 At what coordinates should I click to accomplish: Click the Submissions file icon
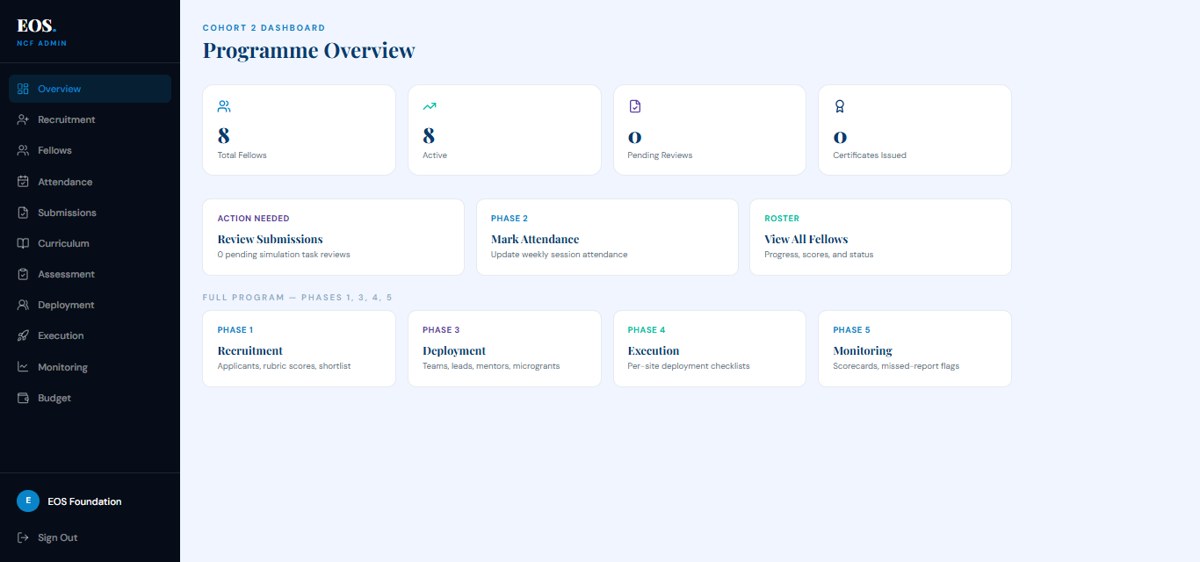point(23,213)
